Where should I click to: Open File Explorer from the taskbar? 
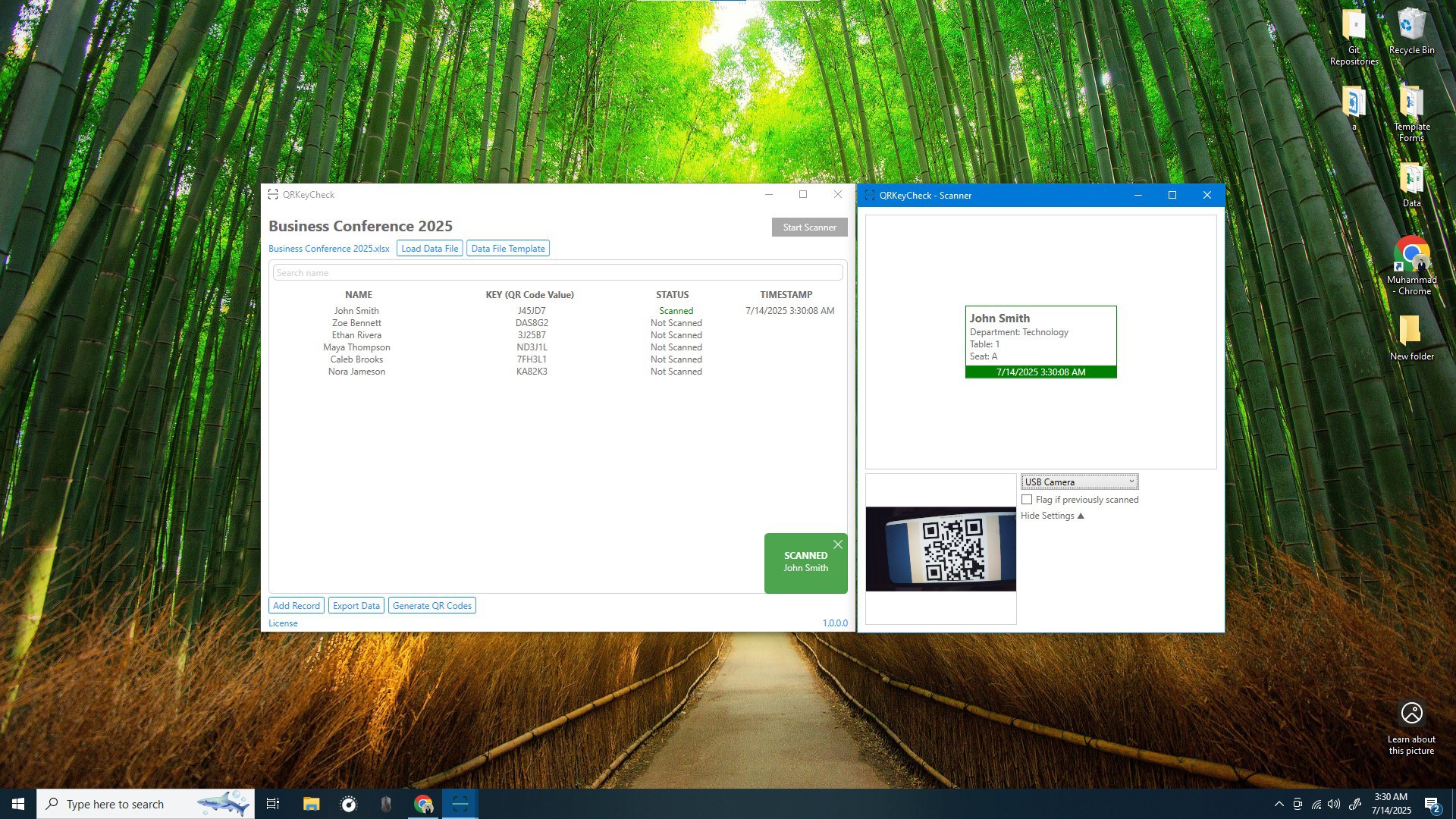click(311, 804)
